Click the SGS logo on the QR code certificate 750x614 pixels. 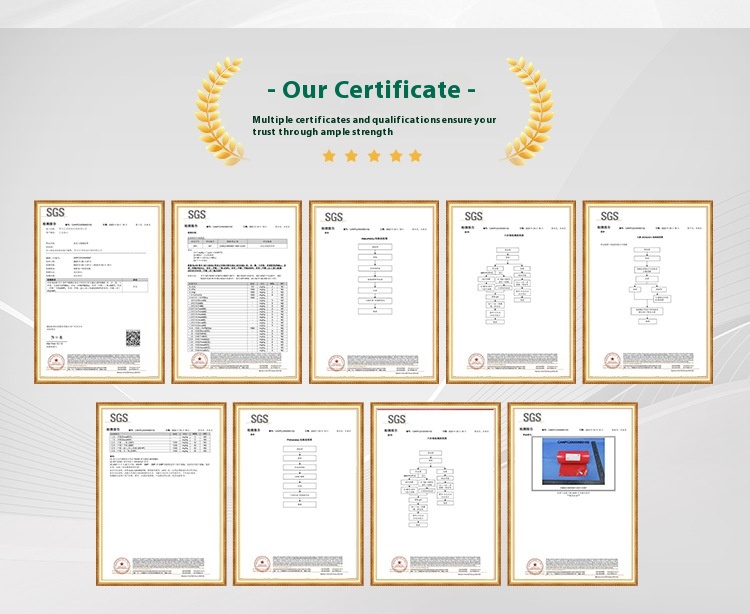click(x=56, y=214)
